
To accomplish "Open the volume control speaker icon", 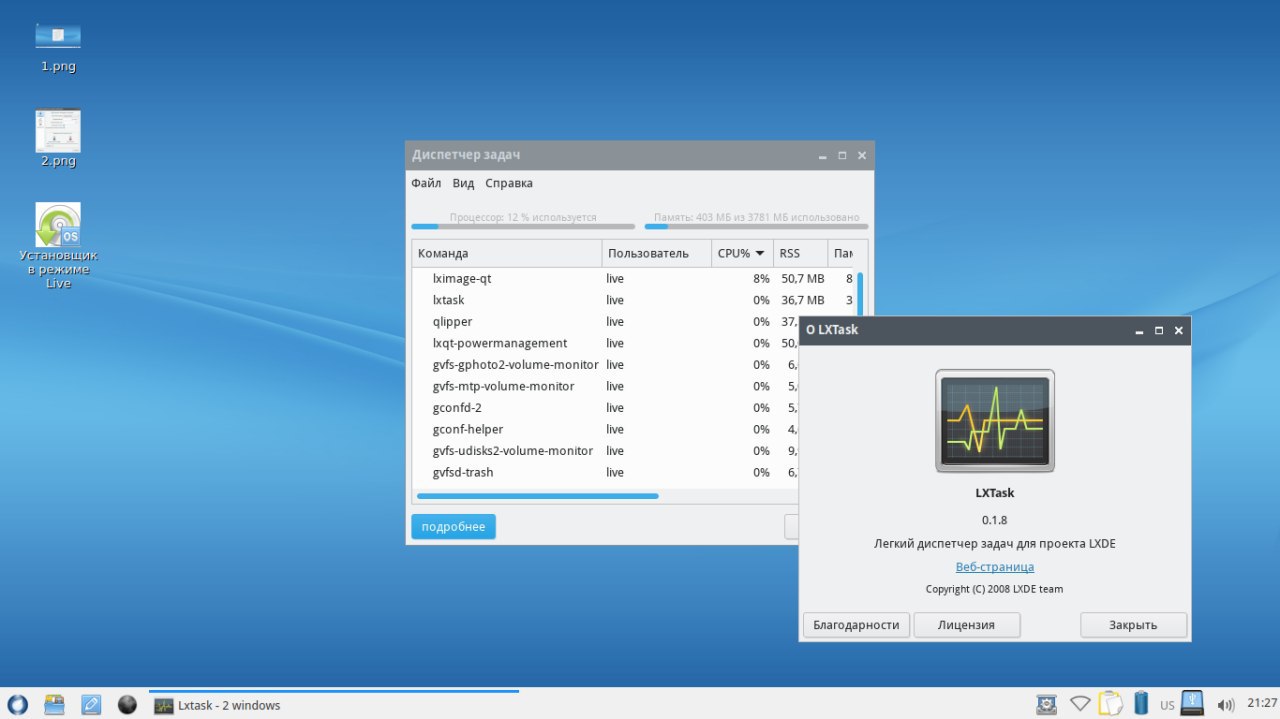I will click(x=1225, y=706).
